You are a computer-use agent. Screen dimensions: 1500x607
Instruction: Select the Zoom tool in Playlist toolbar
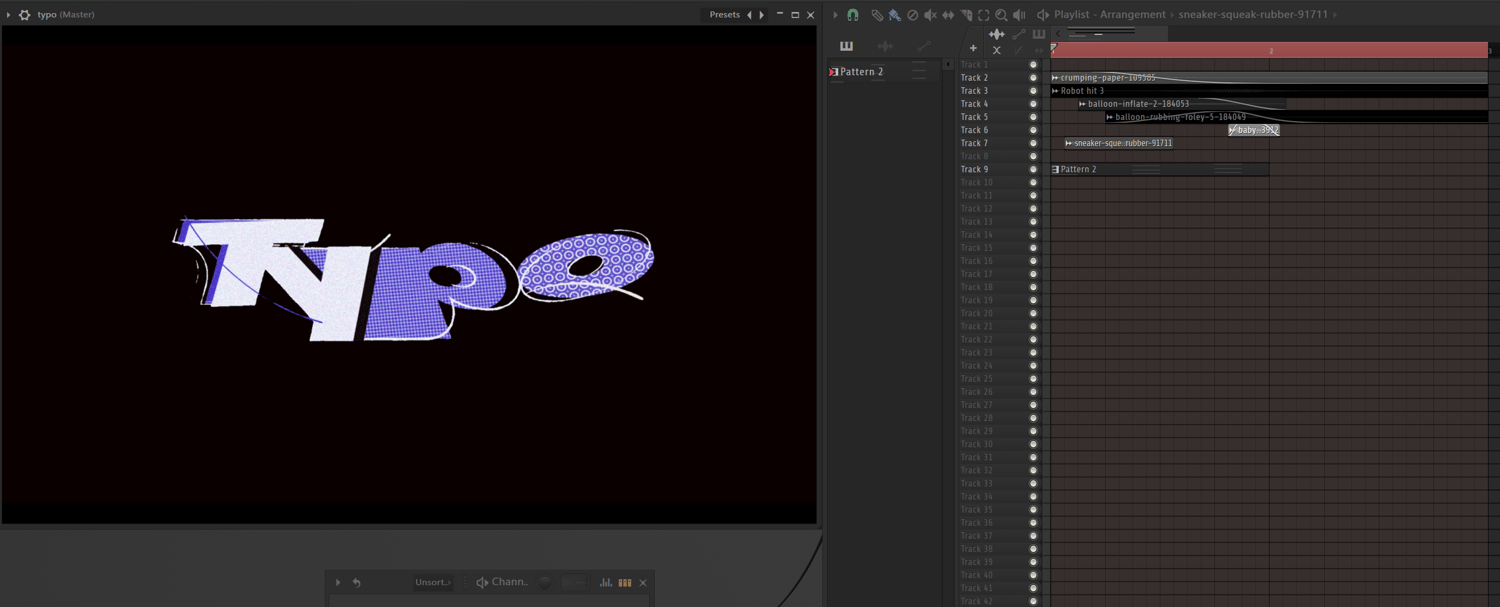pos(1001,15)
